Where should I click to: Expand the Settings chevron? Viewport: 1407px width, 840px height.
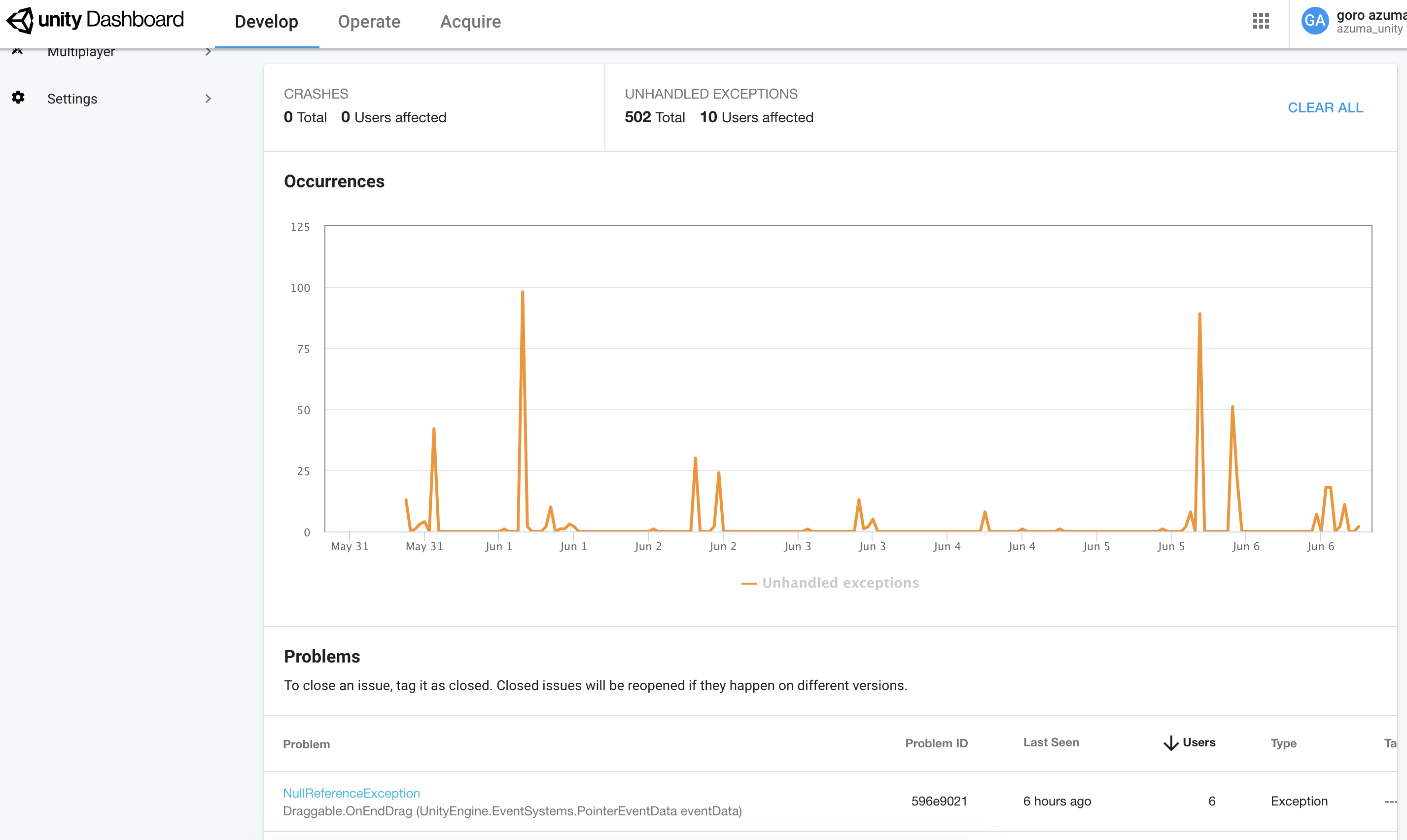[208, 99]
